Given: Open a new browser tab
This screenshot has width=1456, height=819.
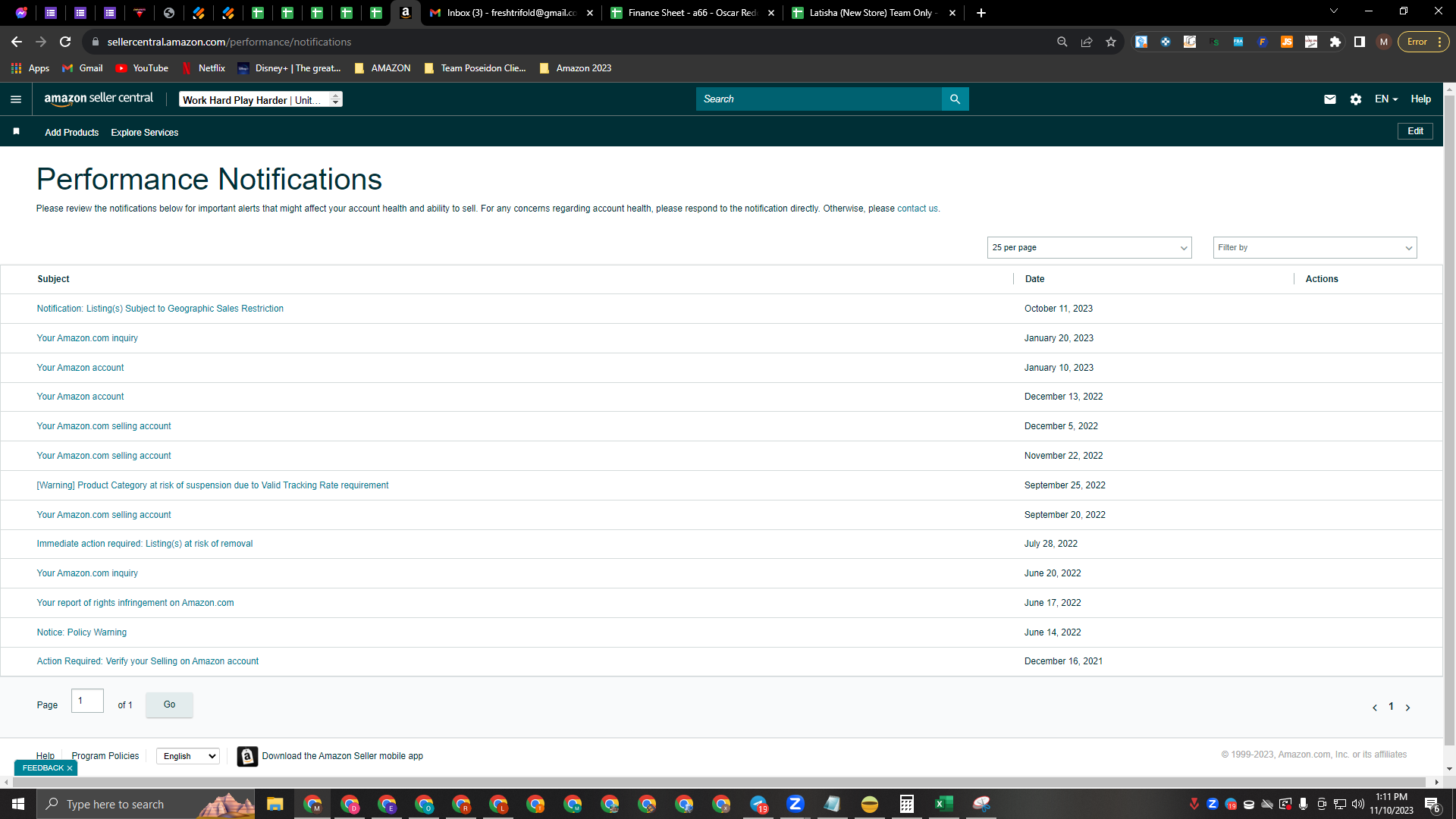Looking at the screenshot, I should tap(981, 13).
